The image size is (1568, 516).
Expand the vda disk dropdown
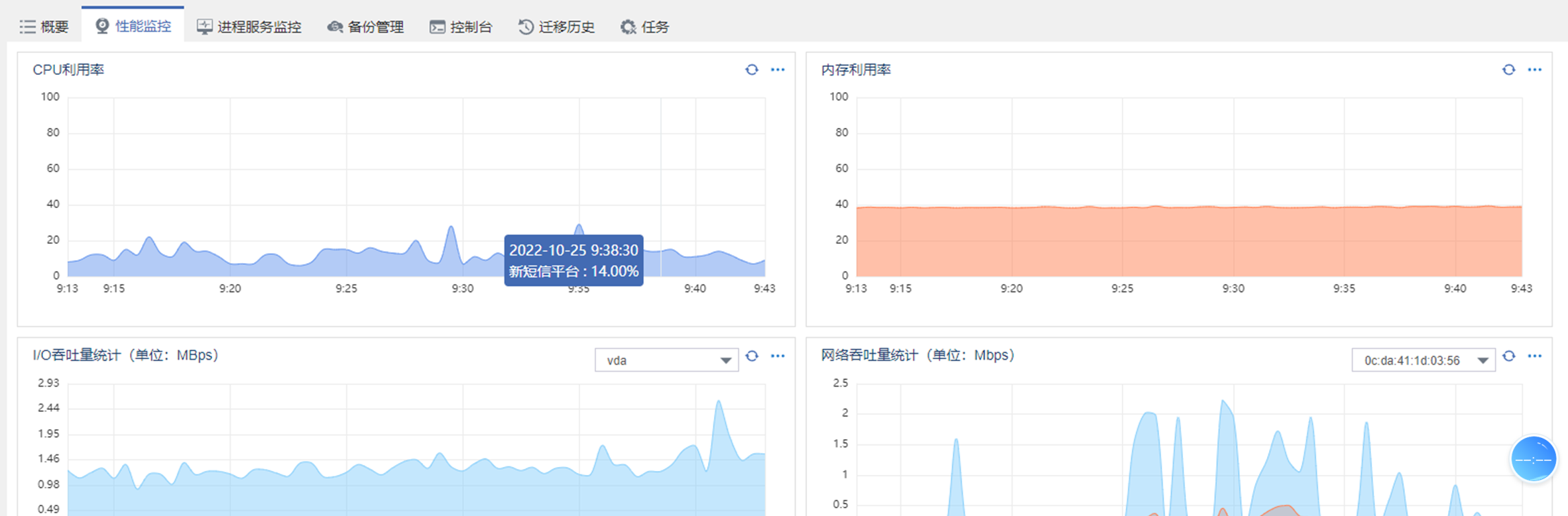pyautogui.click(x=666, y=360)
